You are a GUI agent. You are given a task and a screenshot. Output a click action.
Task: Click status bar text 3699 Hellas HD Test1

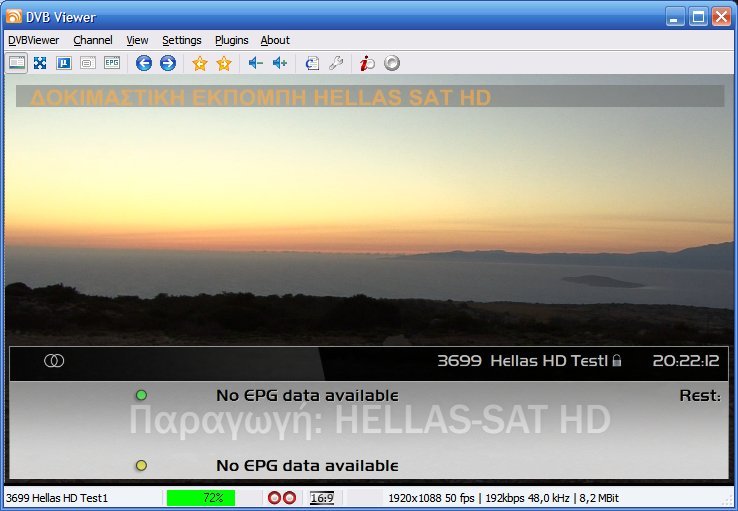57,498
